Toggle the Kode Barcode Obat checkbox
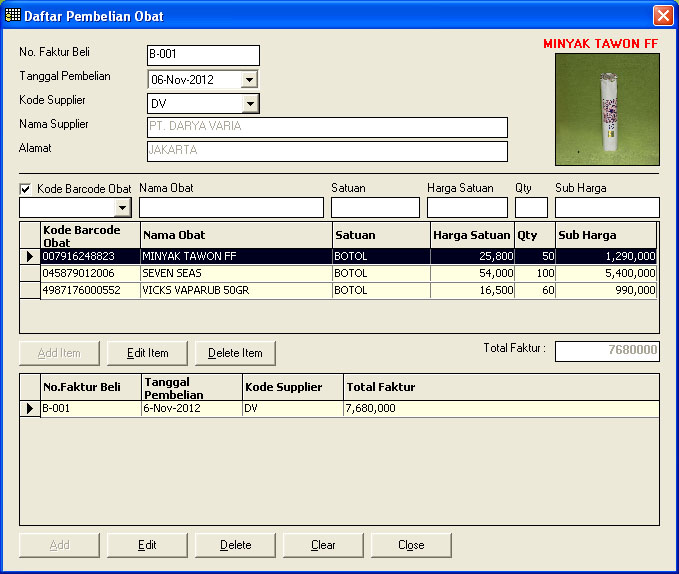Viewport: 679px width, 574px height. click(26, 189)
